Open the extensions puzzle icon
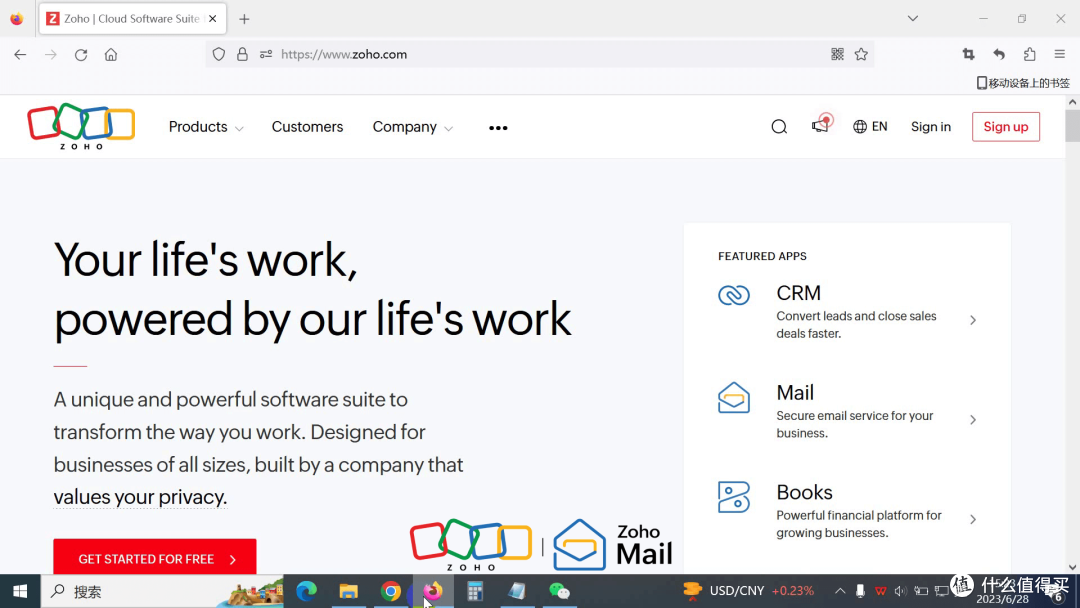1080x608 pixels. point(1029,54)
